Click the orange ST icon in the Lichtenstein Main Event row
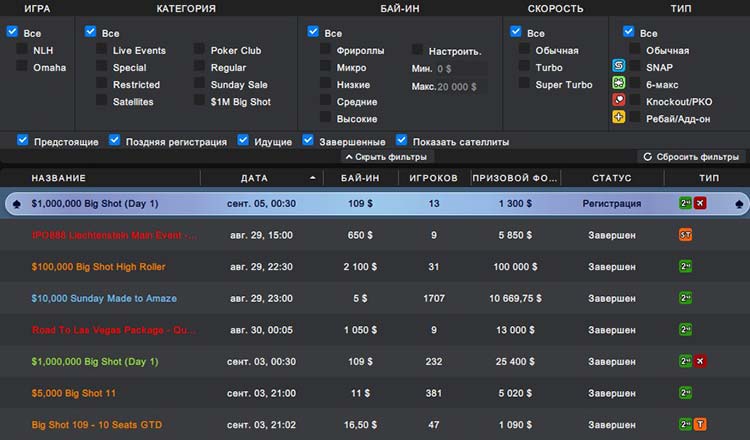Viewport: 750px width, 440px height. pyautogui.click(x=686, y=235)
